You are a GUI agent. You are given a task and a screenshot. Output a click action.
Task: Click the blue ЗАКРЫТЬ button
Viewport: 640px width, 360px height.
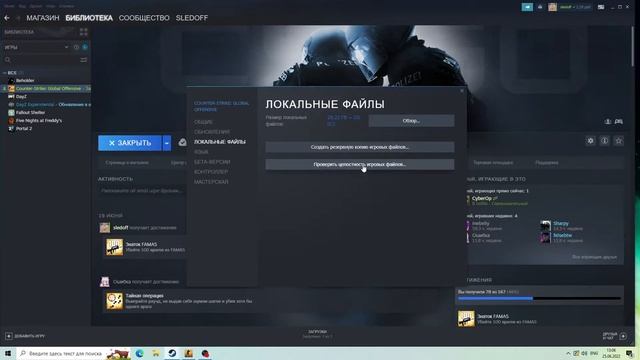coord(130,143)
